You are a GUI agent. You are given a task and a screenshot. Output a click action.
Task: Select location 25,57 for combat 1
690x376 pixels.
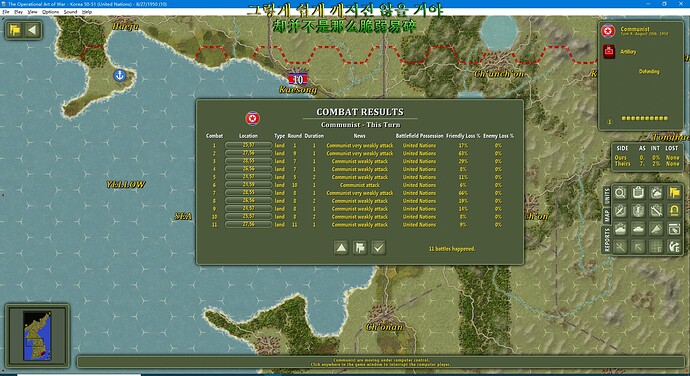pos(248,145)
